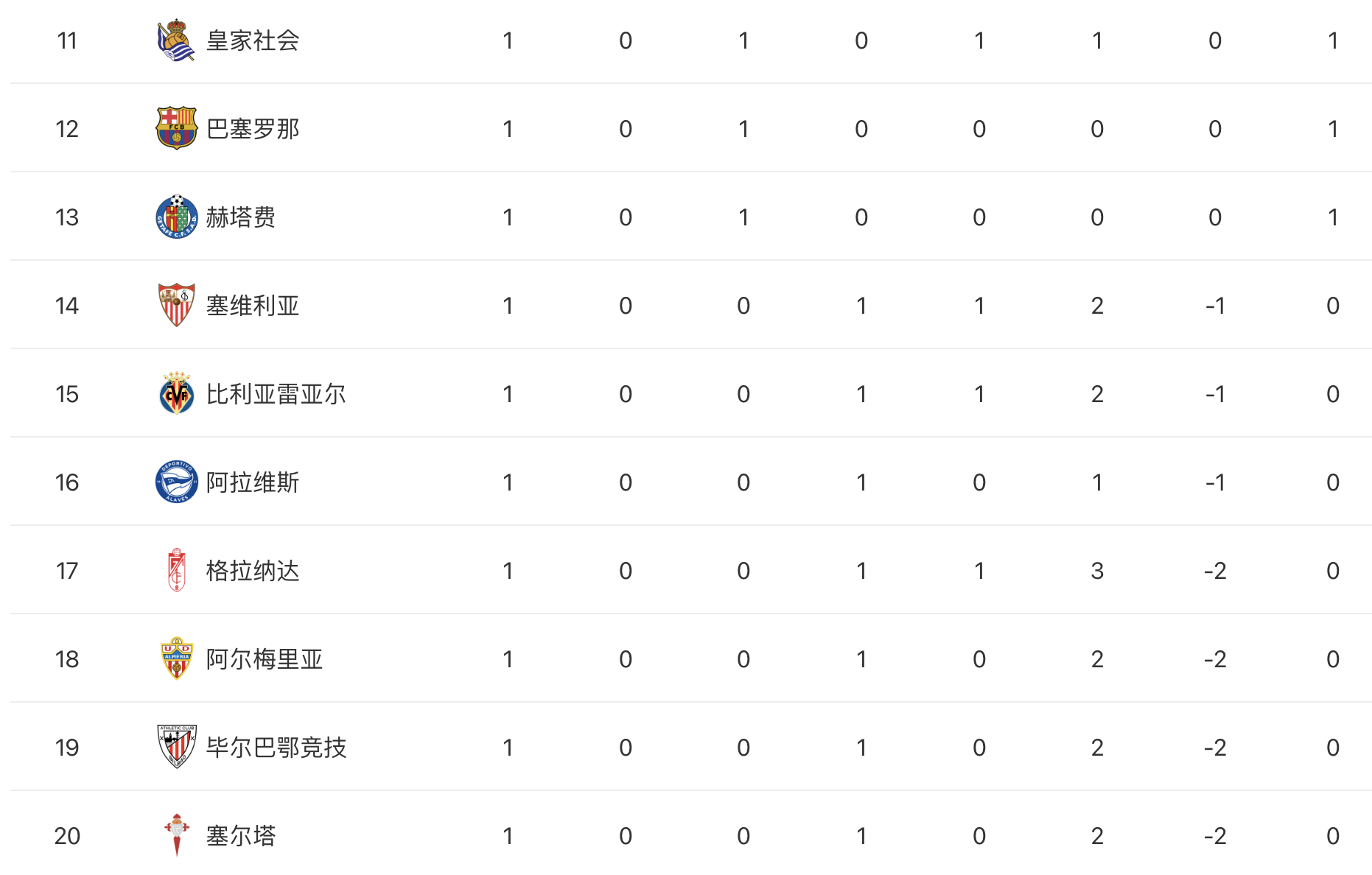
Task: Click 格拉纳达 goals conceded value 3
Action: 1097,571
